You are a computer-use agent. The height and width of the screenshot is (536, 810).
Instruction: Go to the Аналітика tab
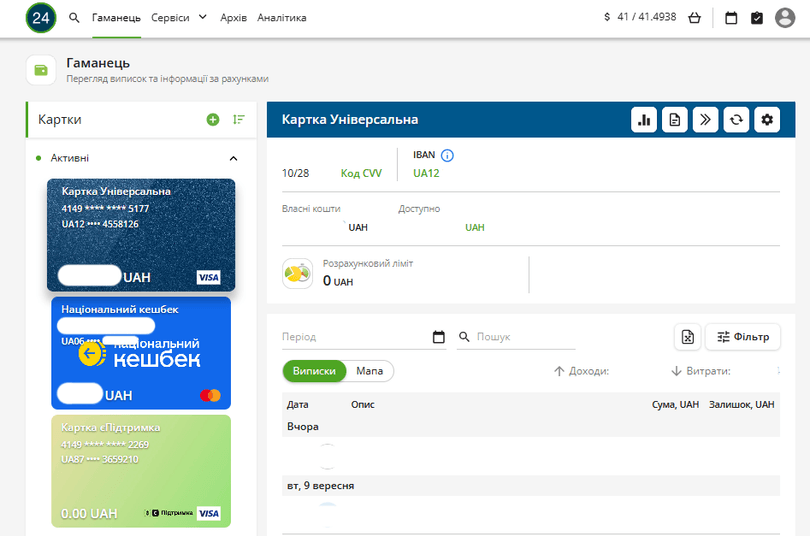tap(282, 18)
